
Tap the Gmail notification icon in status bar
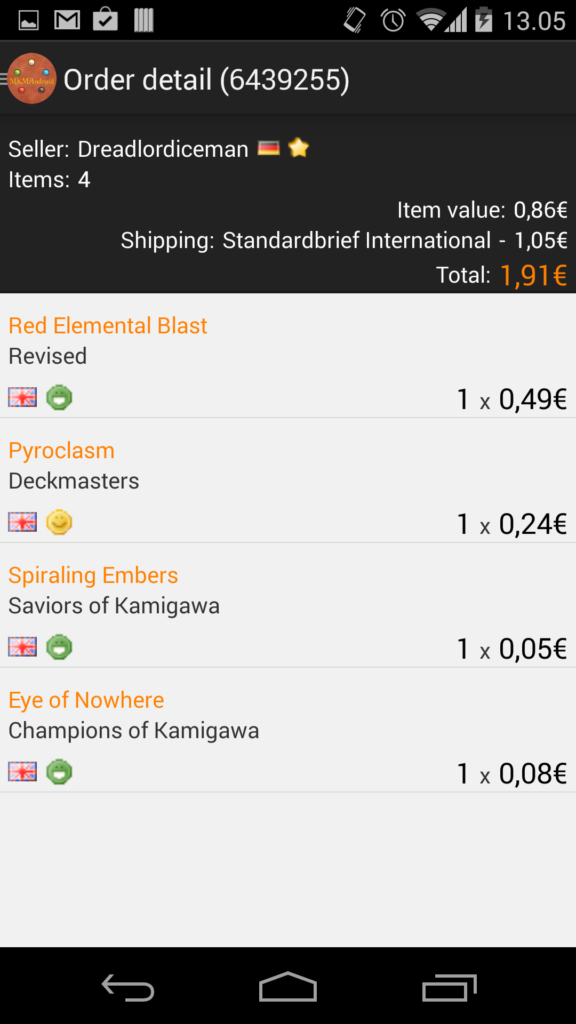(67, 20)
